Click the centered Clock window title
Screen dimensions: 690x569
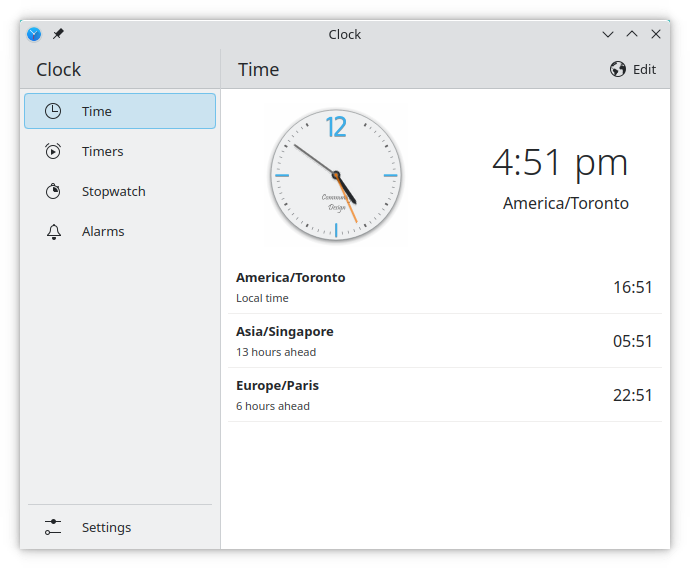(345, 34)
